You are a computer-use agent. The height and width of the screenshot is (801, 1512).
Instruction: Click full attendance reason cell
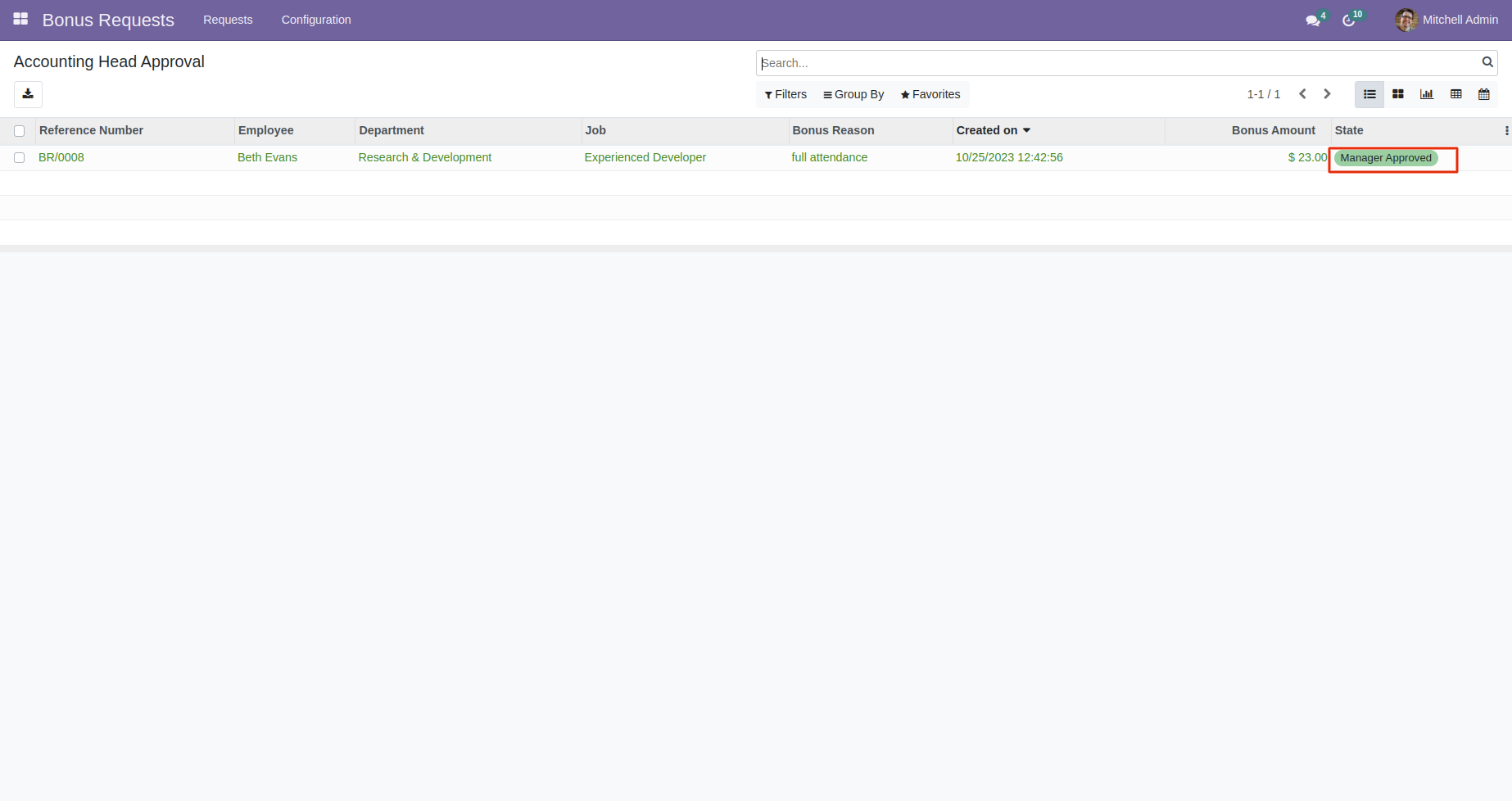tap(829, 157)
